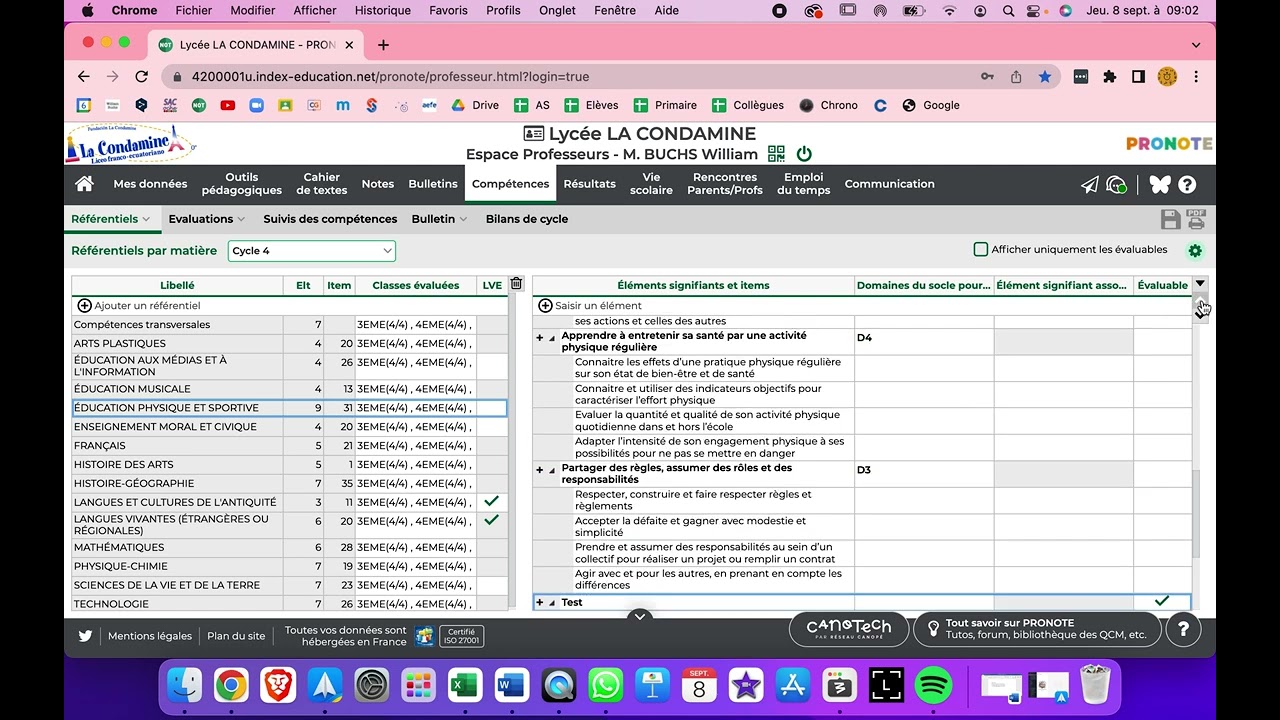Open WhatsApp in the Dock
1280x720 pixels.
click(x=605, y=685)
